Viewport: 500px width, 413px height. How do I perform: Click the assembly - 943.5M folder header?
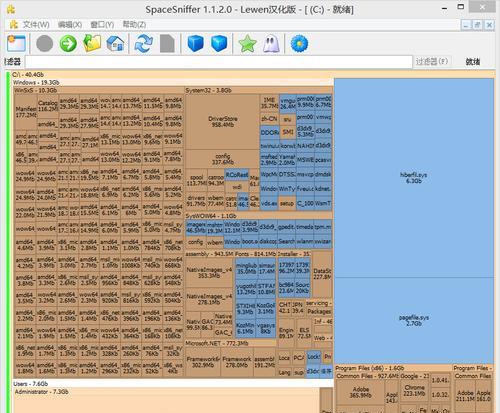pos(209,254)
